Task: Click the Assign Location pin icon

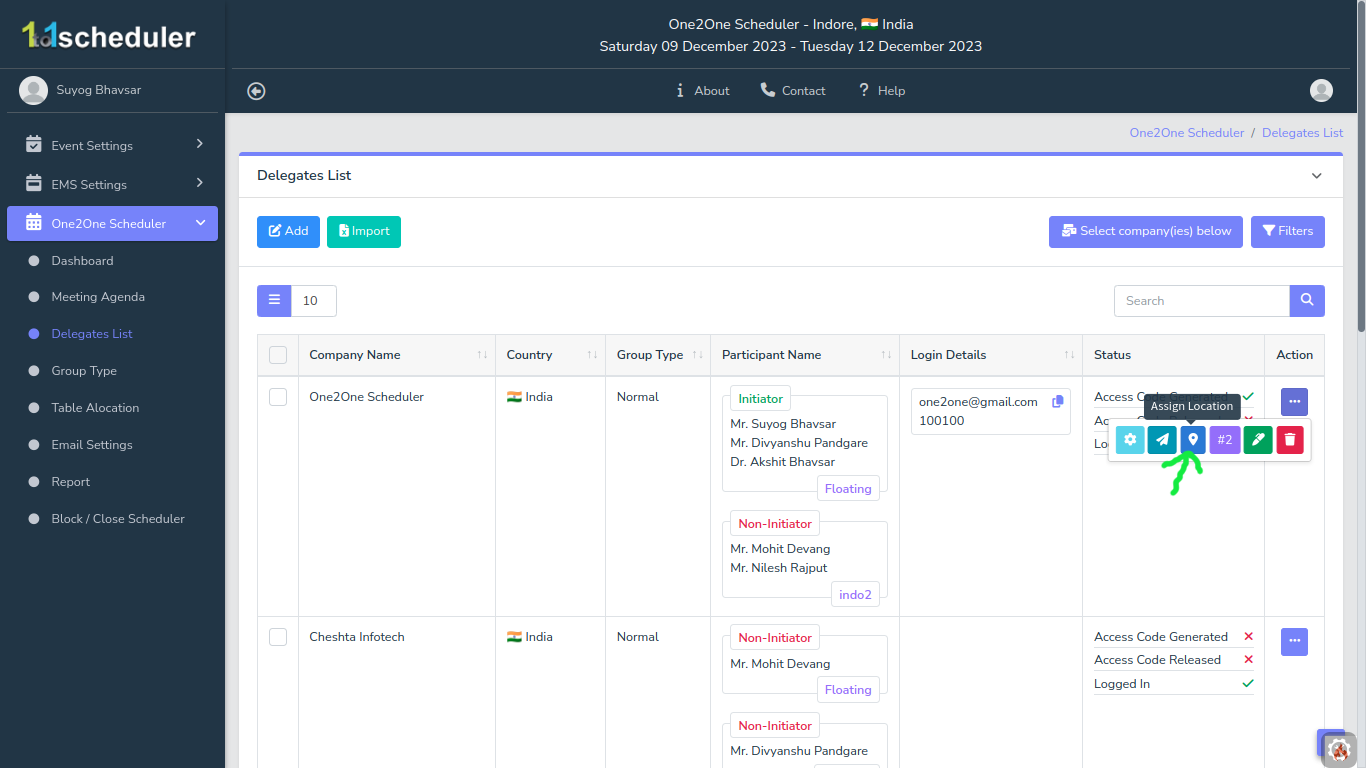Action: (x=1193, y=440)
